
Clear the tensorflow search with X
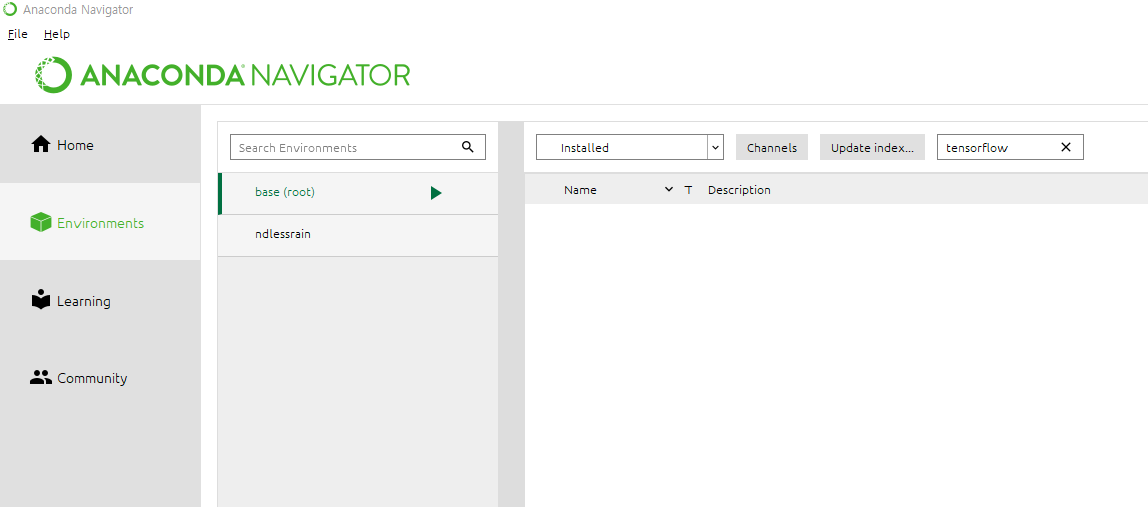tap(1066, 147)
